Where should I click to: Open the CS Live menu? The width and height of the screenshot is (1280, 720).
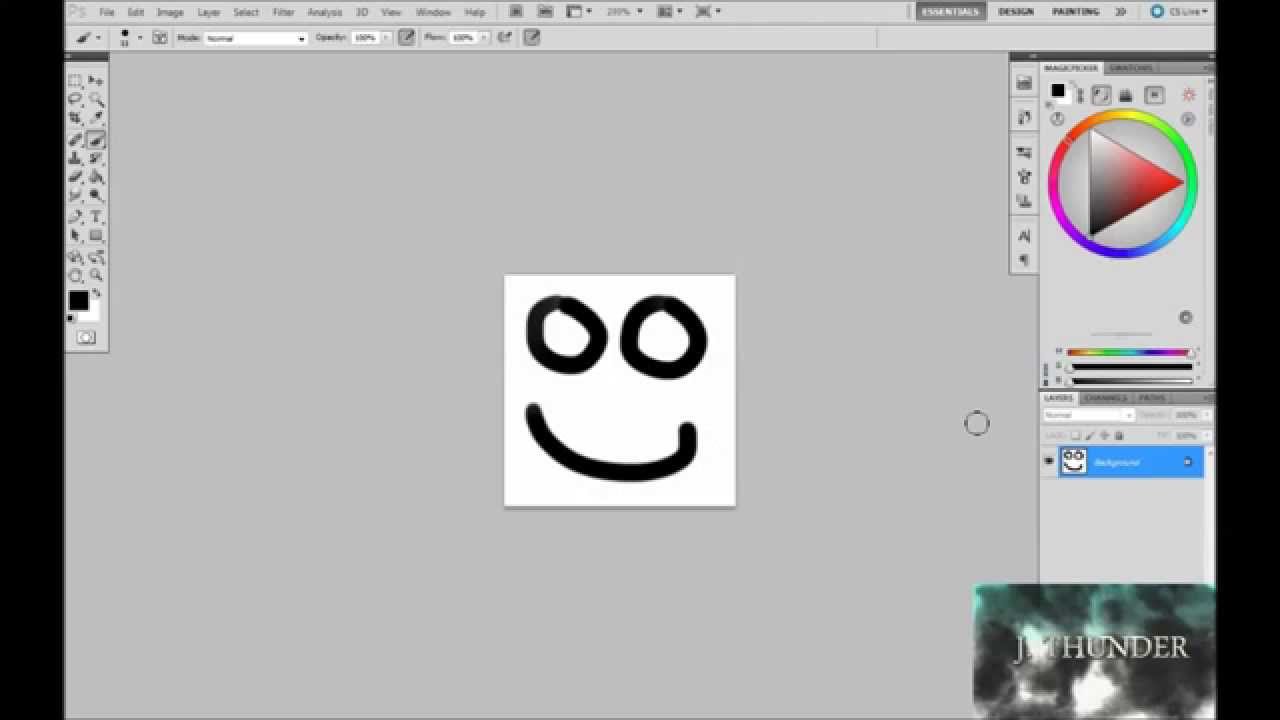(1178, 11)
